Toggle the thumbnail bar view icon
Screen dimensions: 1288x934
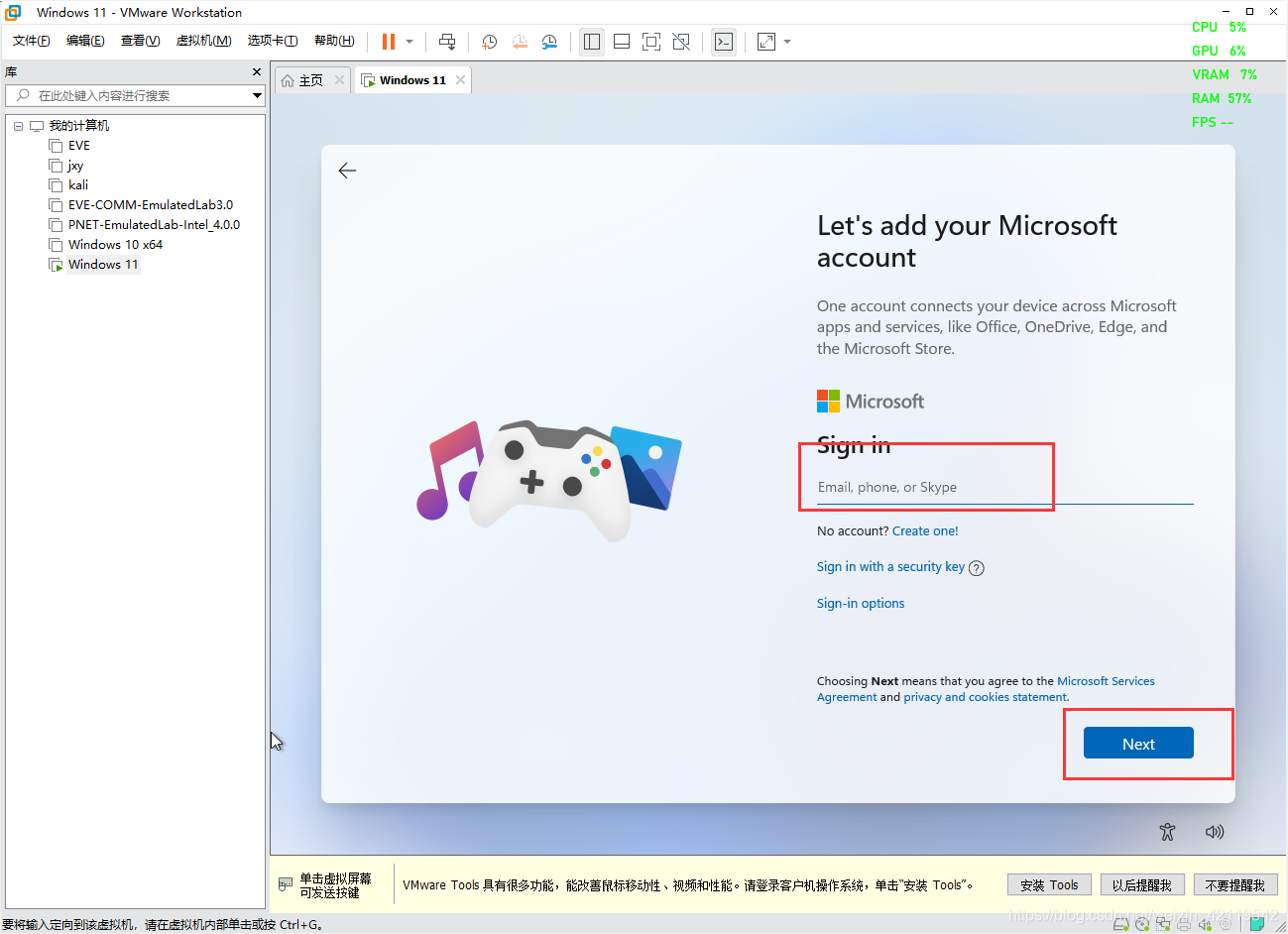[x=622, y=42]
